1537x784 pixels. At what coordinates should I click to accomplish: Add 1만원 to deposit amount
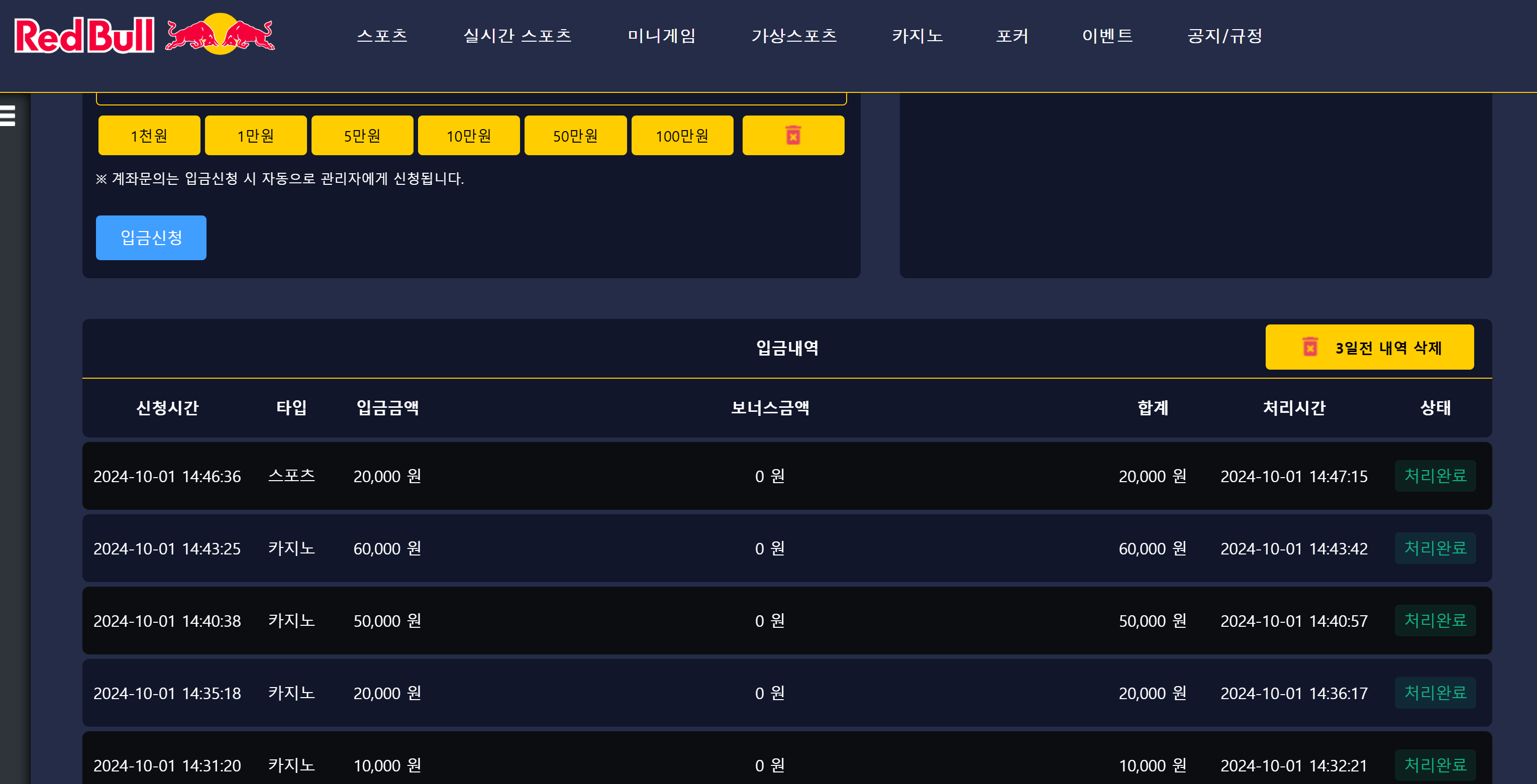[x=255, y=135]
